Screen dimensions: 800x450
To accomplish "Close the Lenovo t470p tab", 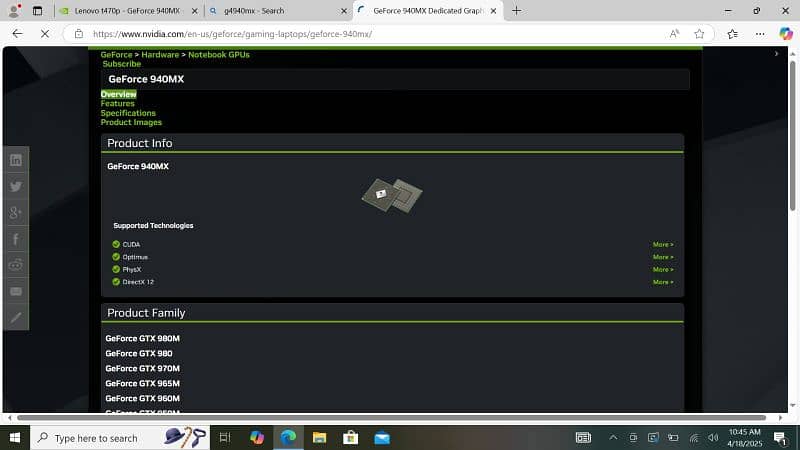I will pyautogui.click(x=194, y=11).
